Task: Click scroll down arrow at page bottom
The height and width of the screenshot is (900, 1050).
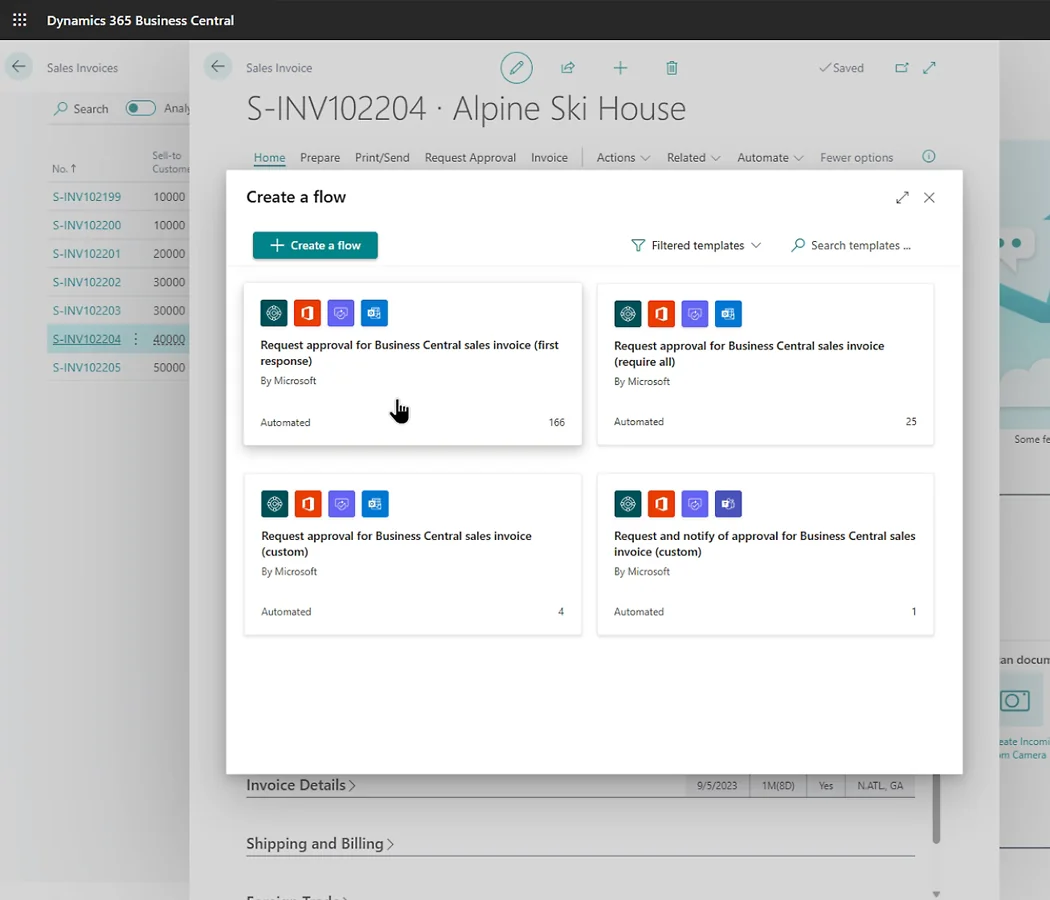Action: click(x=936, y=894)
